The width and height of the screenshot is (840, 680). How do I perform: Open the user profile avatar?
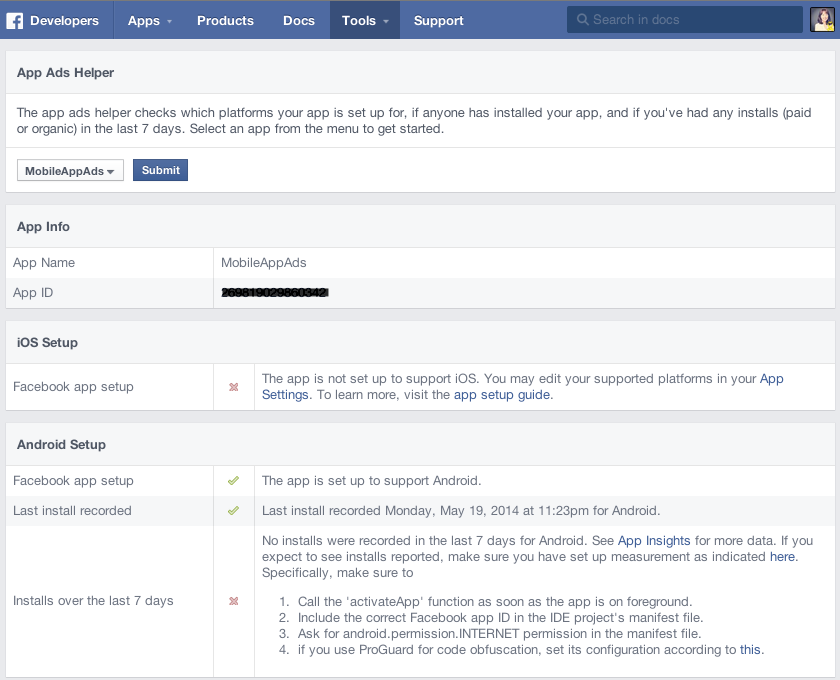[x=821, y=20]
